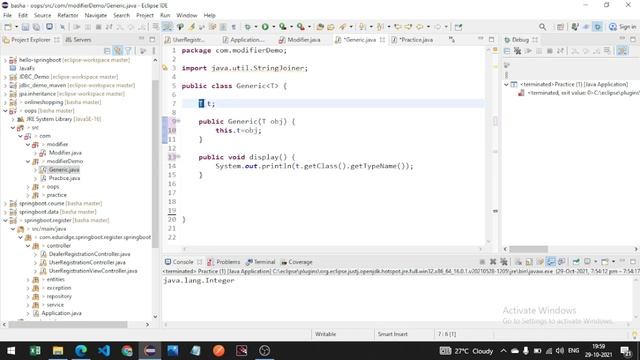Image resolution: width=640 pixels, height=360 pixels.
Task: Toggle Scroll Lock in Console toolbar
Action: coord(529,262)
